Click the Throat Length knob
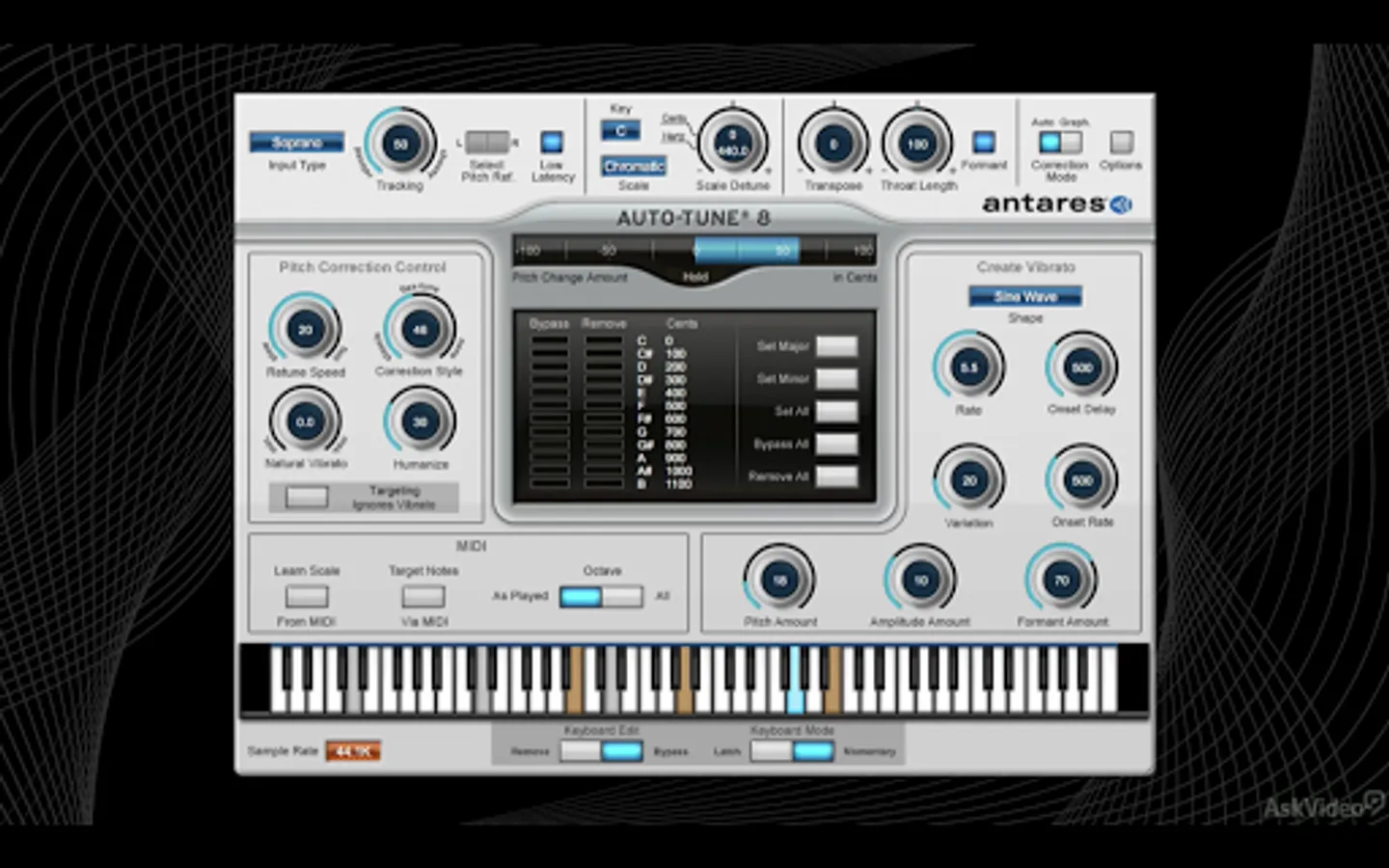Image resolution: width=1389 pixels, height=868 pixels. coord(916,145)
